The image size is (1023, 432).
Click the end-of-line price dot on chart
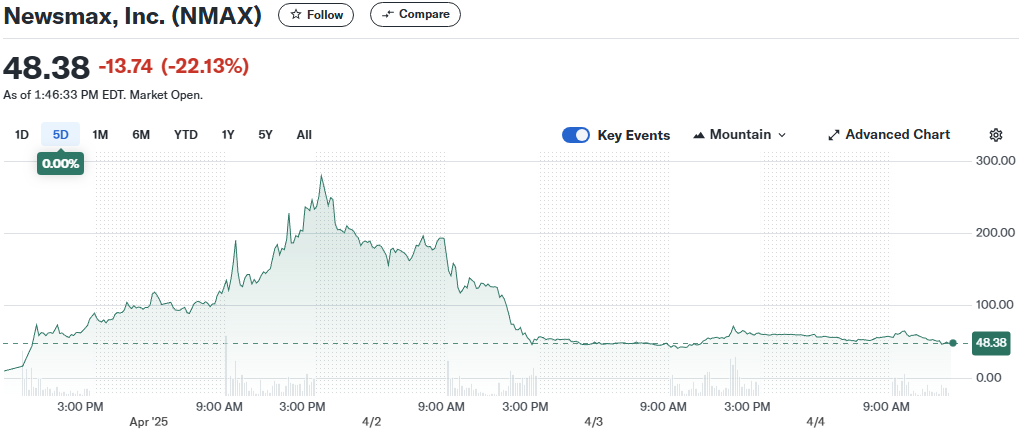[x=953, y=343]
